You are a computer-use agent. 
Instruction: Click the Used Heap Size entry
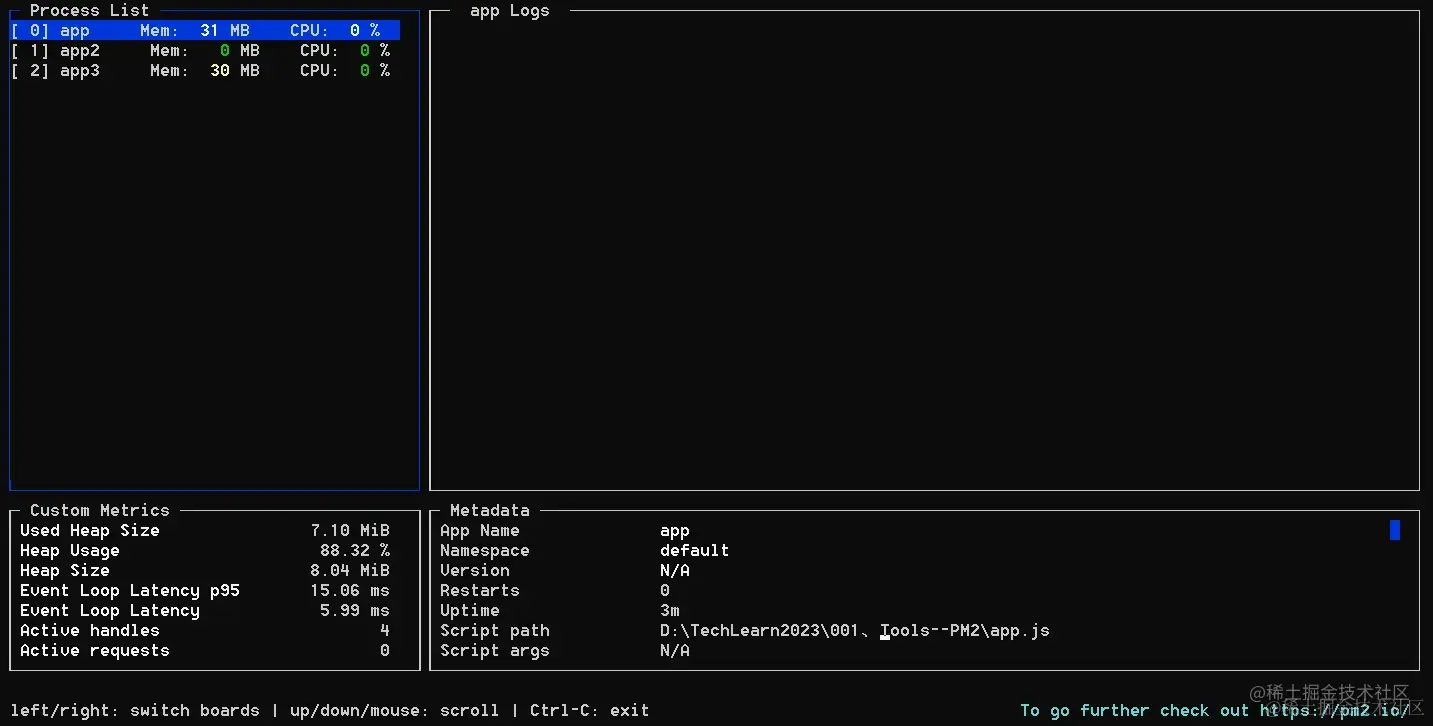click(89, 530)
